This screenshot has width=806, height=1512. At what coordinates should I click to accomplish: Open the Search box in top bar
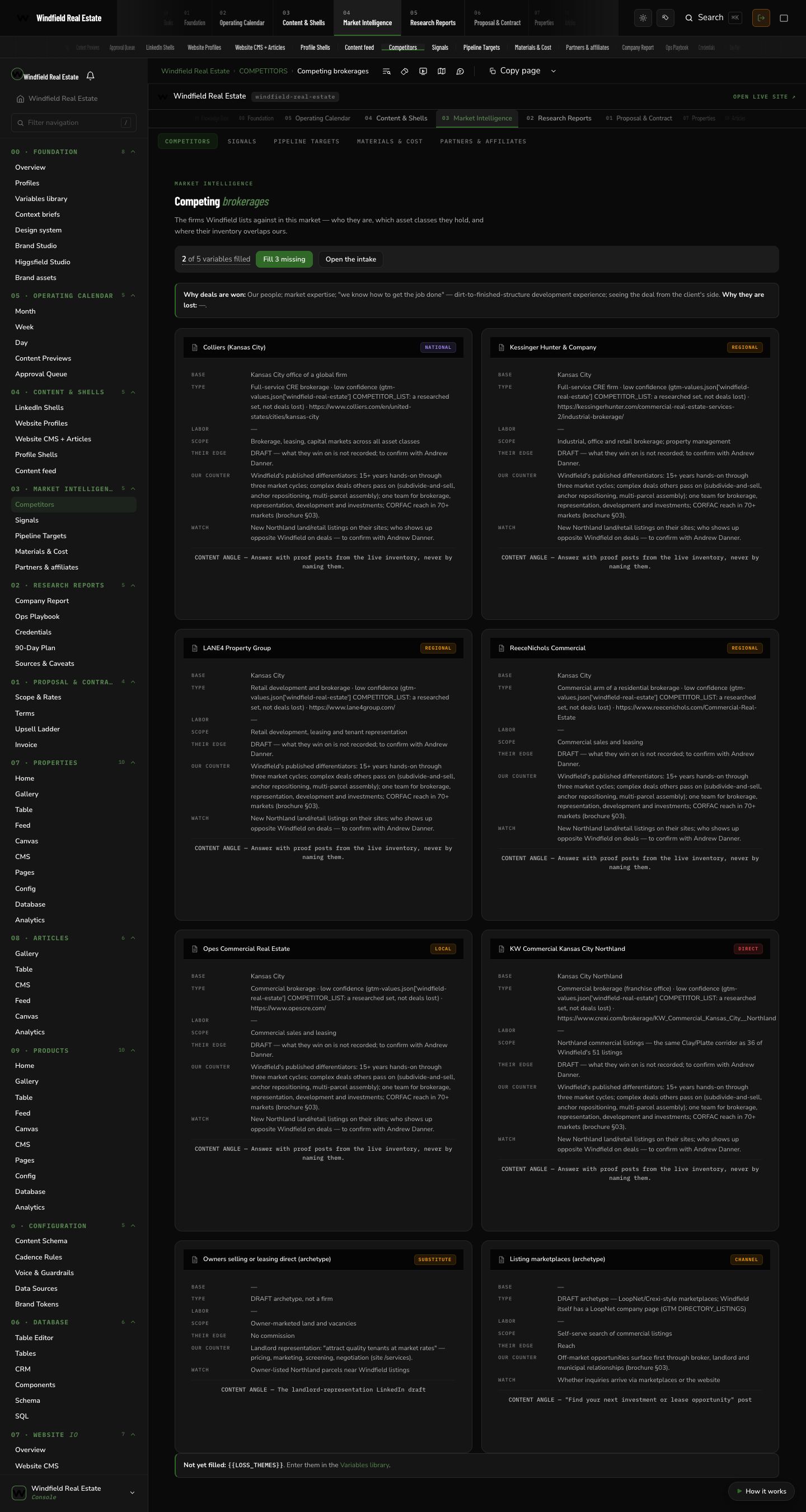(713, 17)
